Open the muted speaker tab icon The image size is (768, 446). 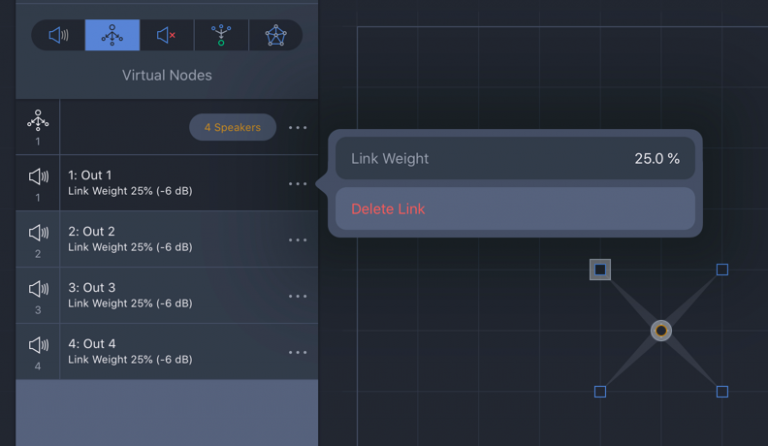166,35
